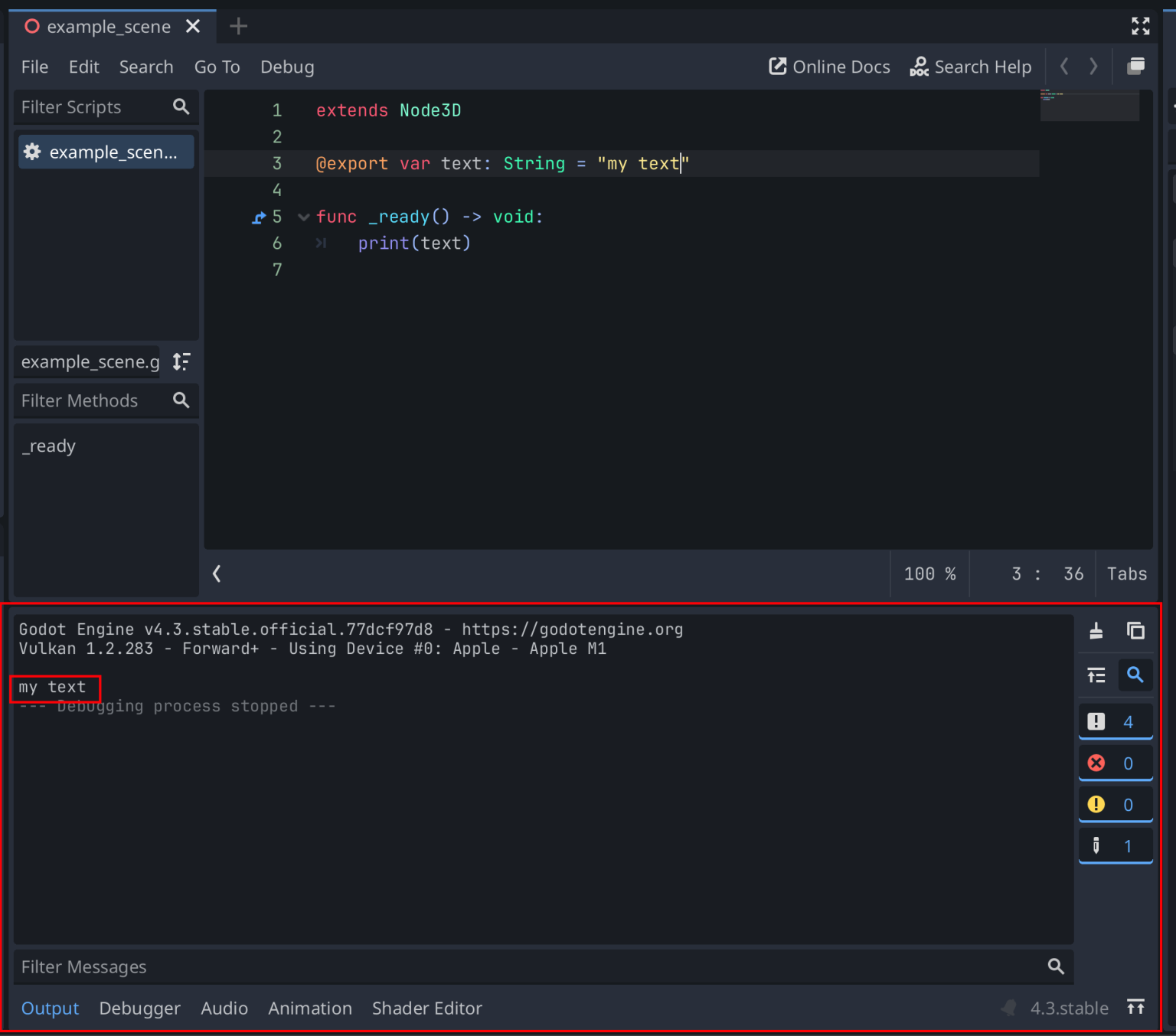Collapse the _ready function fold arrow
1176x1036 pixels.
[x=303, y=217]
